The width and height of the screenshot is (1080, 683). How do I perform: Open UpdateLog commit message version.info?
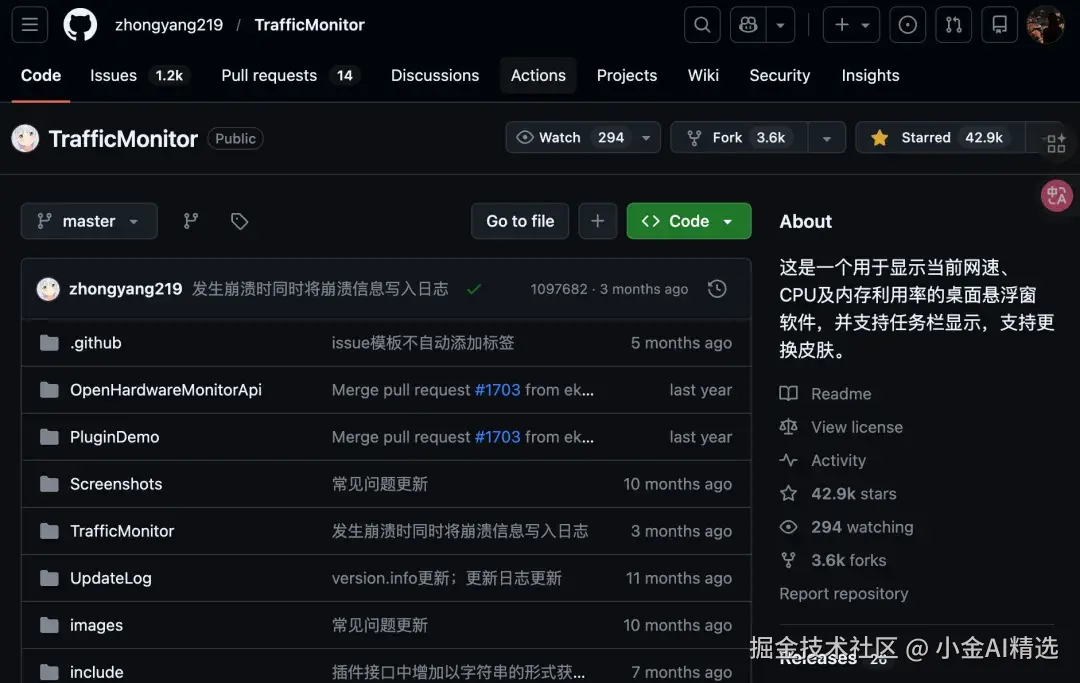(x=446, y=578)
